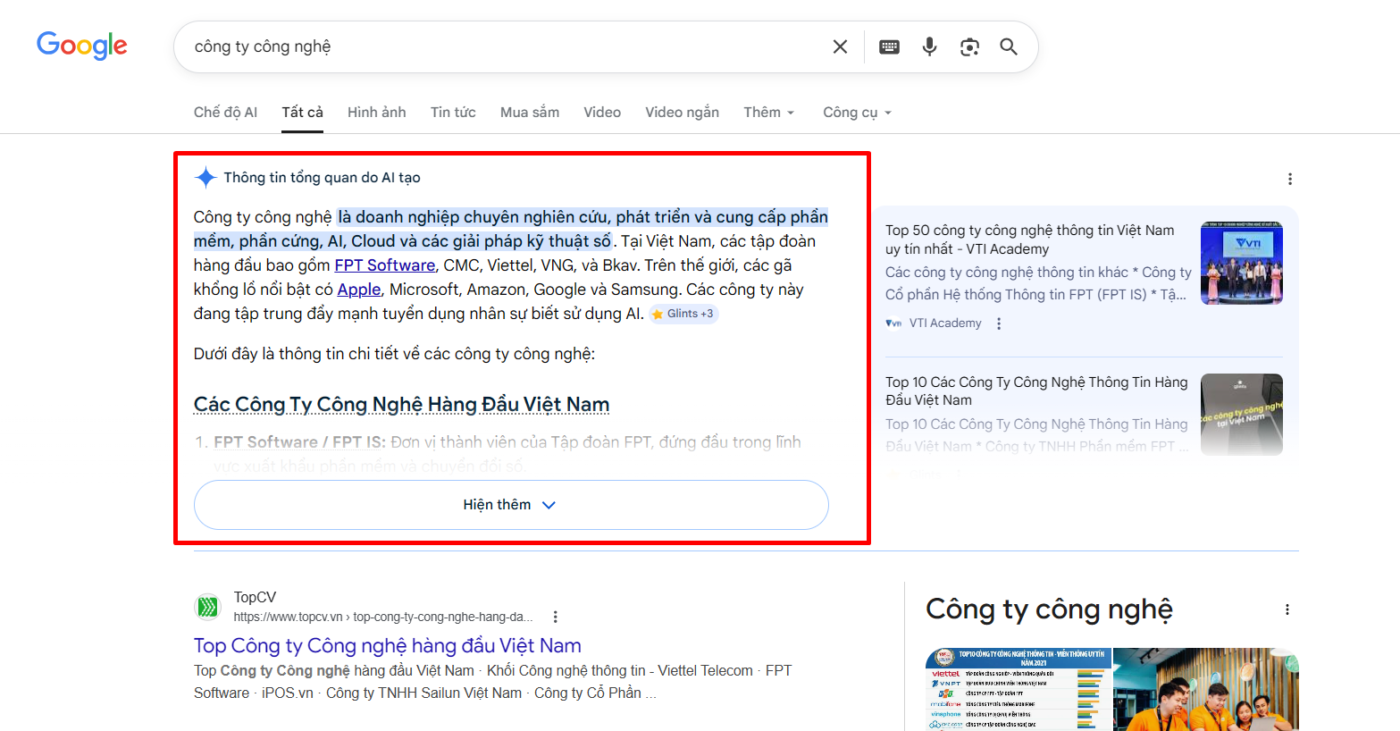This screenshot has width=1400, height=731.
Task: Open the FPT Software link
Action: [385, 265]
